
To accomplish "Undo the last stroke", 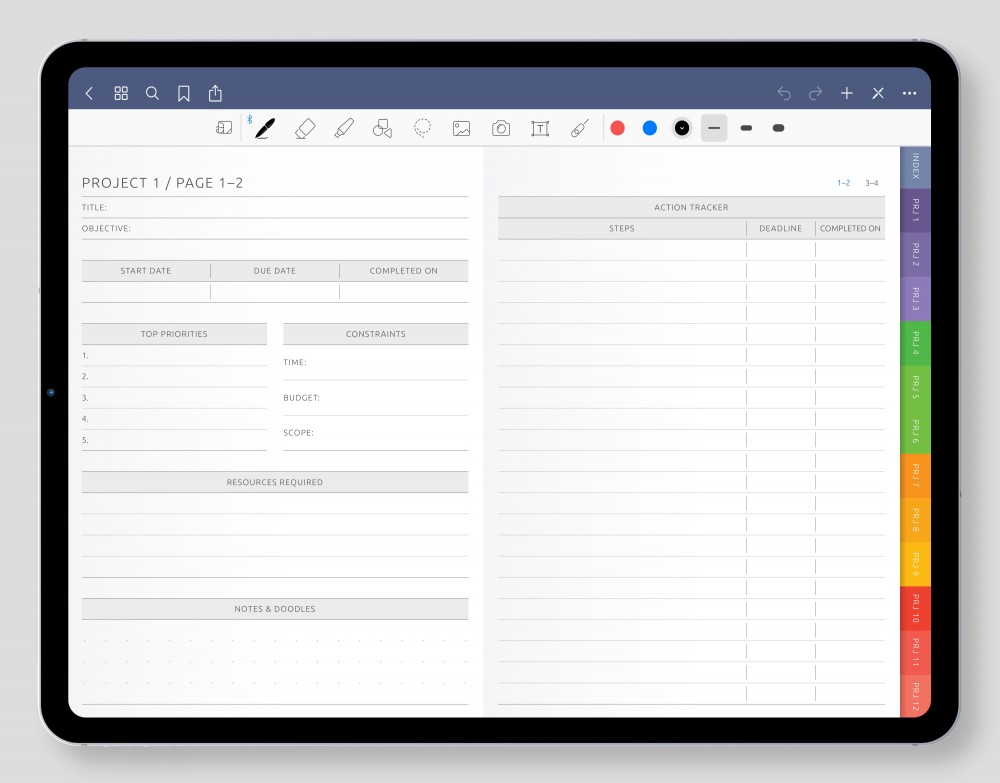I will click(784, 94).
